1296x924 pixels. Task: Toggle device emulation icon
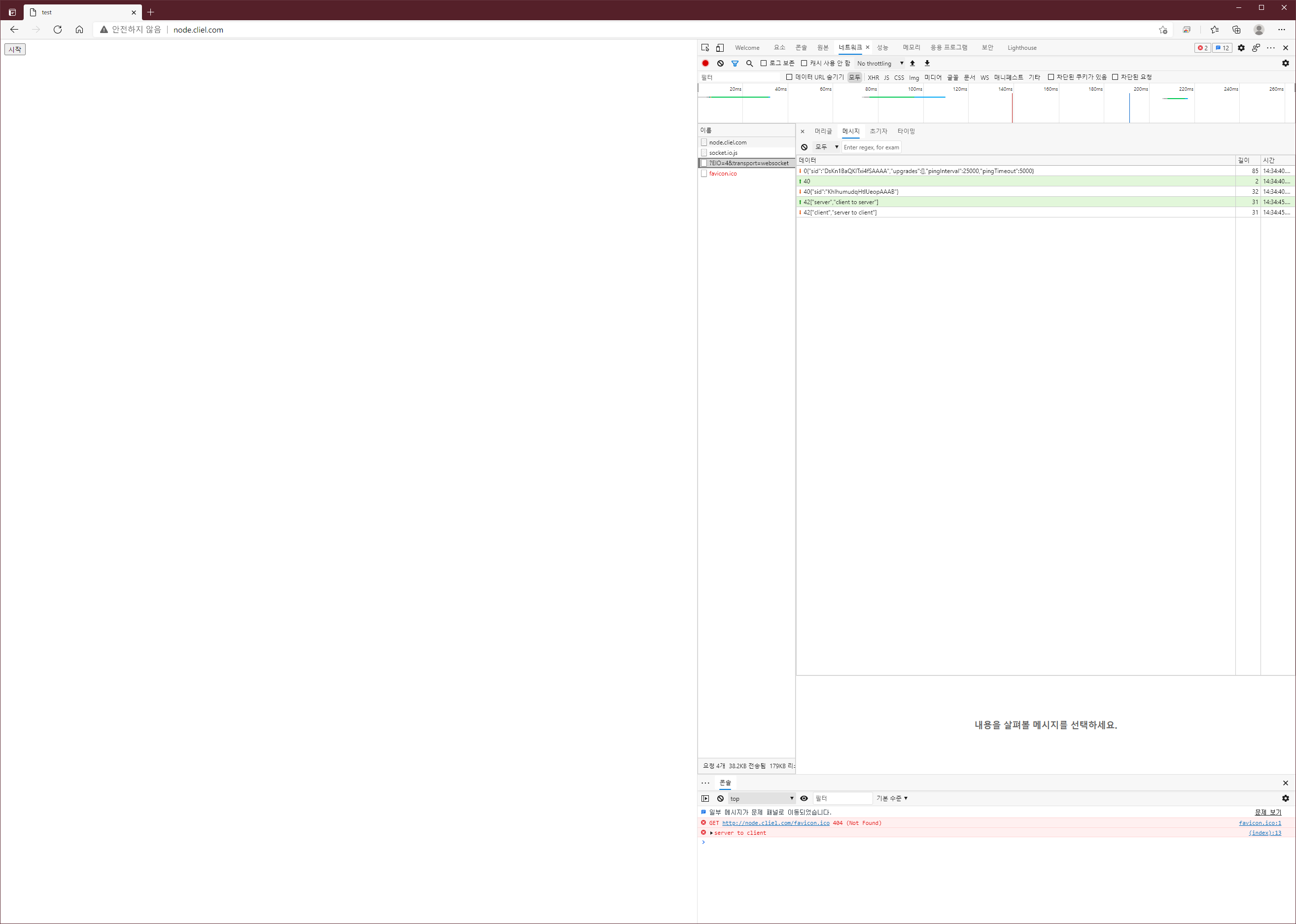click(x=720, y=48)
